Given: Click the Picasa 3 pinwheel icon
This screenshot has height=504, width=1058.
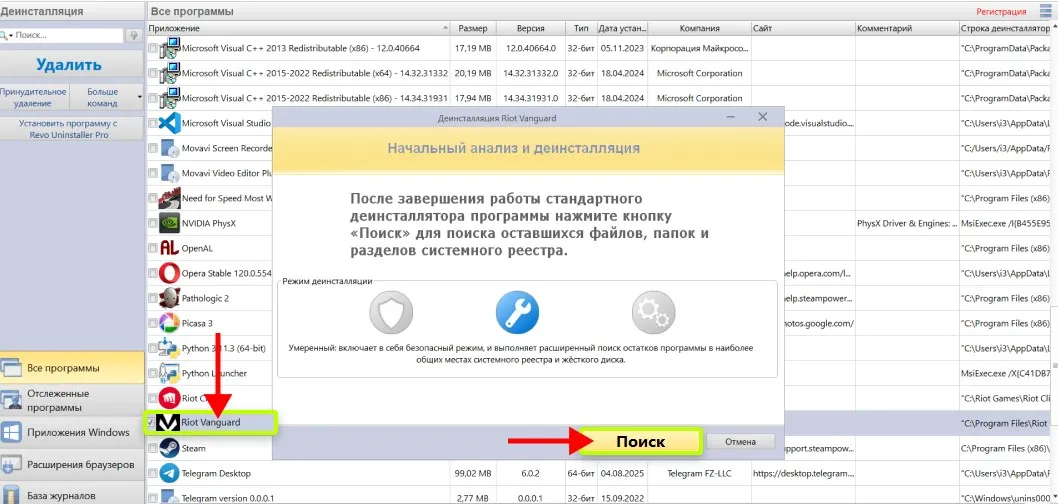Looking at the screenshot, I should tap(169, 323).
